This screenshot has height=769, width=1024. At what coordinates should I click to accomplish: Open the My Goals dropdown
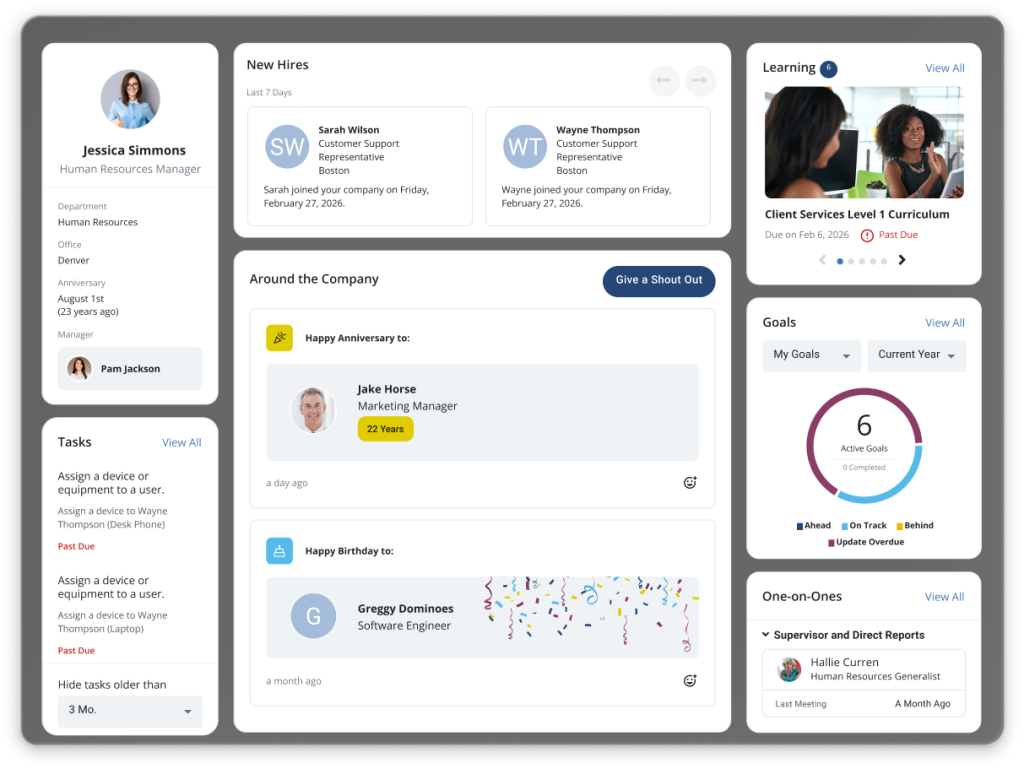pyautogui.click(x=811, y=356)
